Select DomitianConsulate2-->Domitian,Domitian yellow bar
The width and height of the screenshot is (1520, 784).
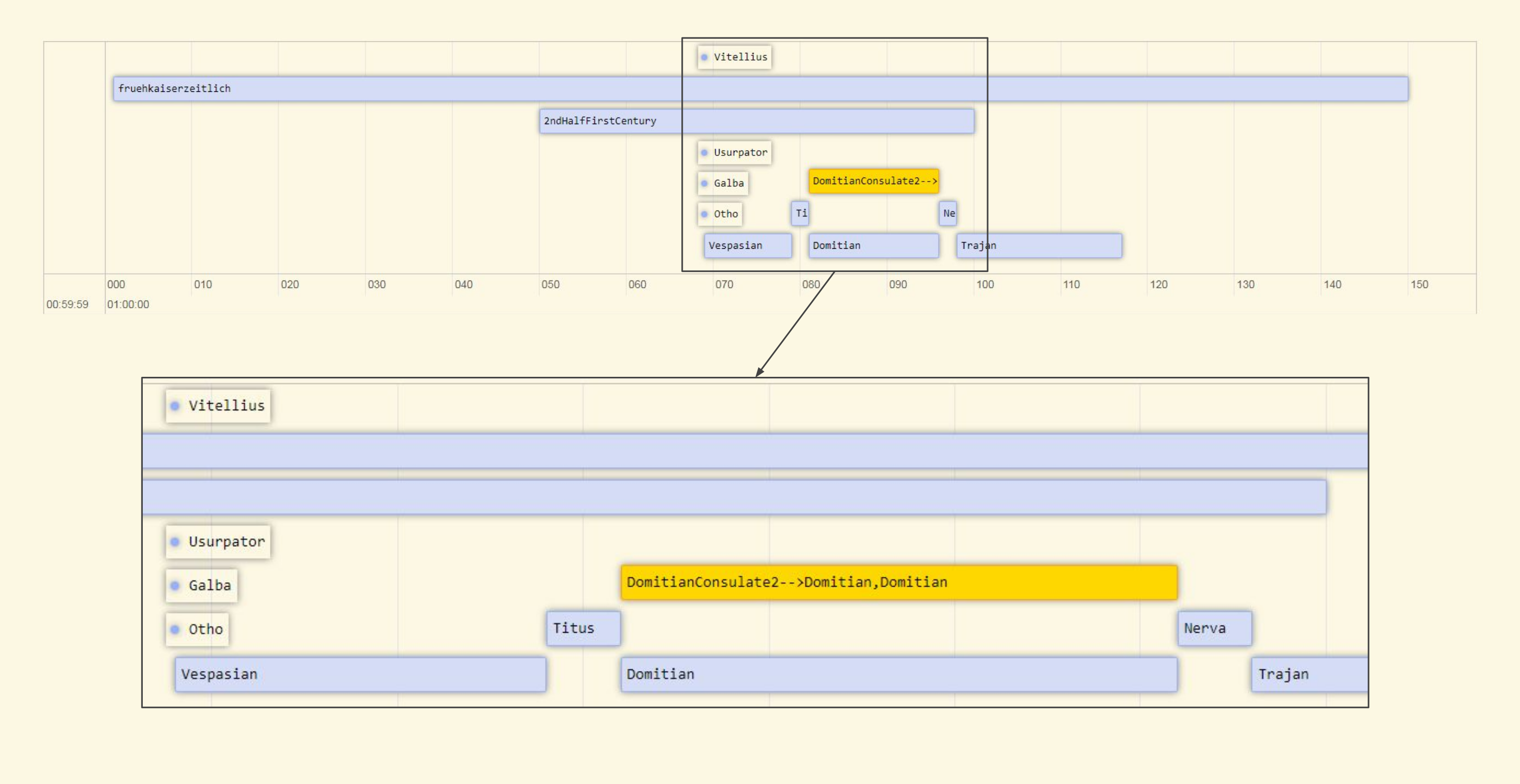[x=899, y=582]
